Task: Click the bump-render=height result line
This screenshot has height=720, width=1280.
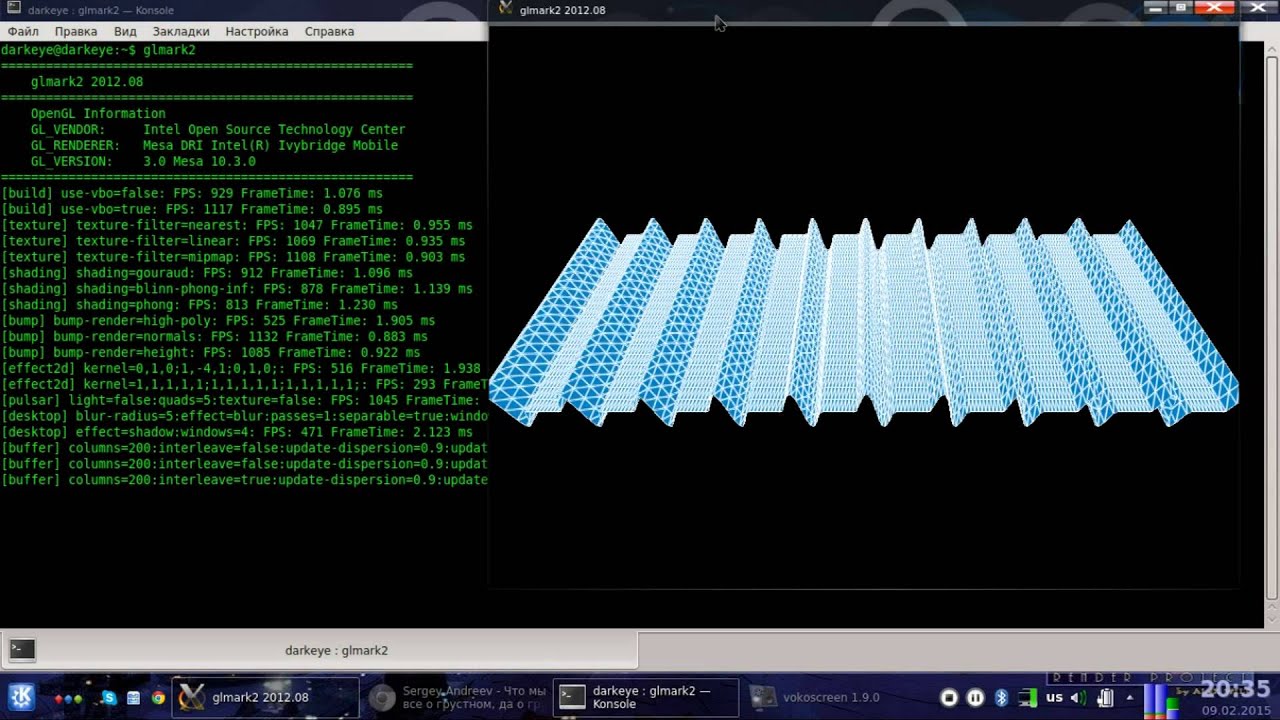Action: [x=211, y=353]
